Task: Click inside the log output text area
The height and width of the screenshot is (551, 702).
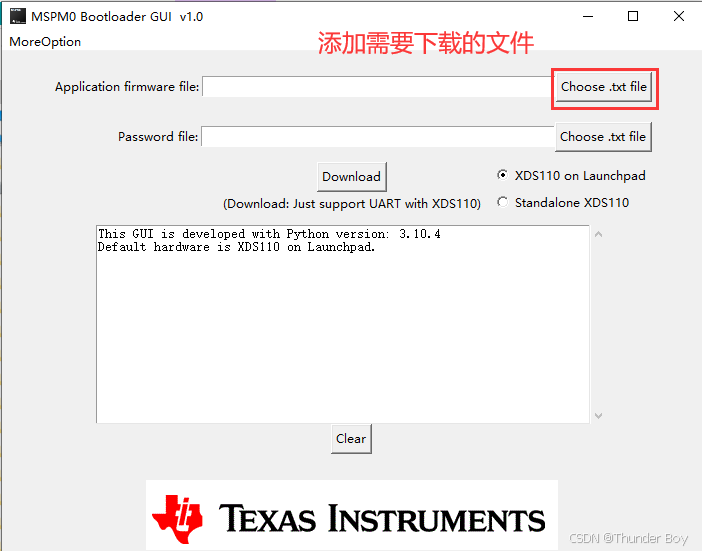Action: pyautogui.click(x=342, y=324)
